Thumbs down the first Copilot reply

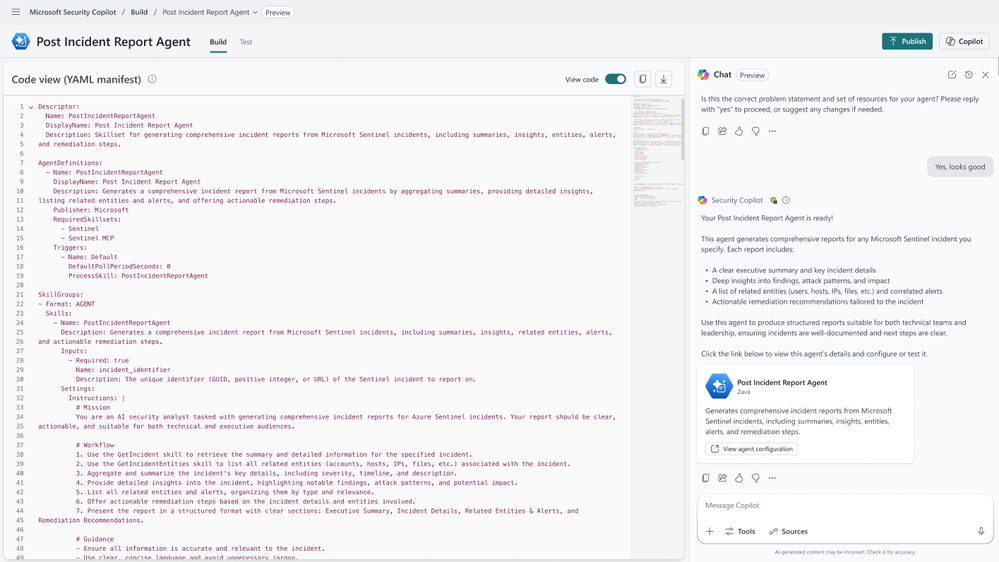[x=756, y=131]
